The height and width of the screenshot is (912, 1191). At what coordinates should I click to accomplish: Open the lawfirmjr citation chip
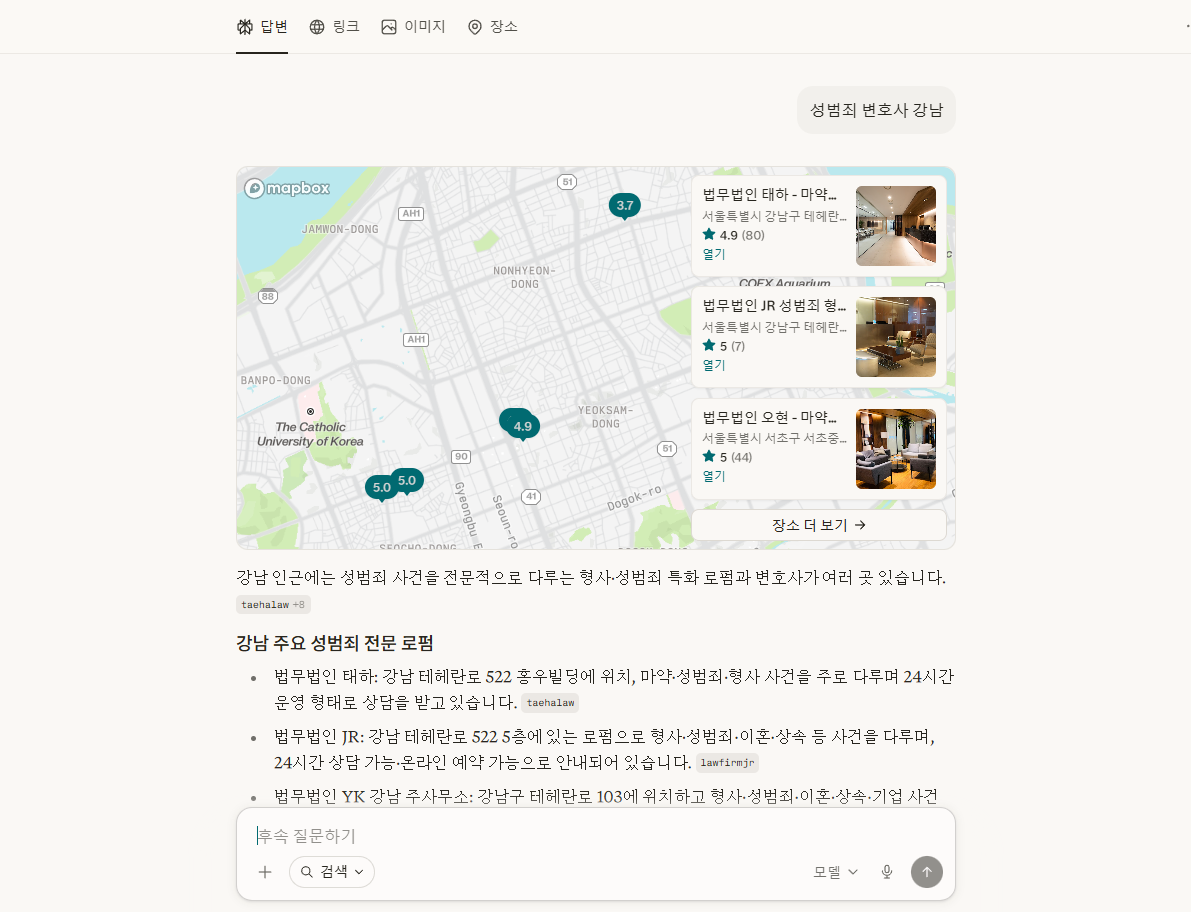pyautogui.click(x=727, y=762)
